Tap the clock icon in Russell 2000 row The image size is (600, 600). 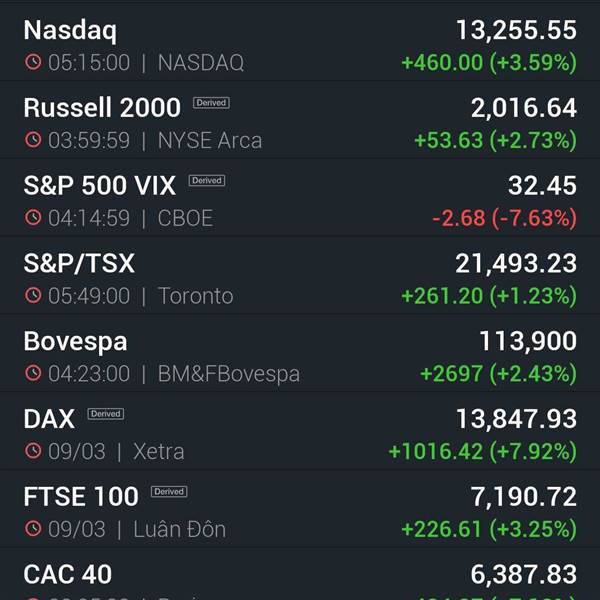[33, 140]
